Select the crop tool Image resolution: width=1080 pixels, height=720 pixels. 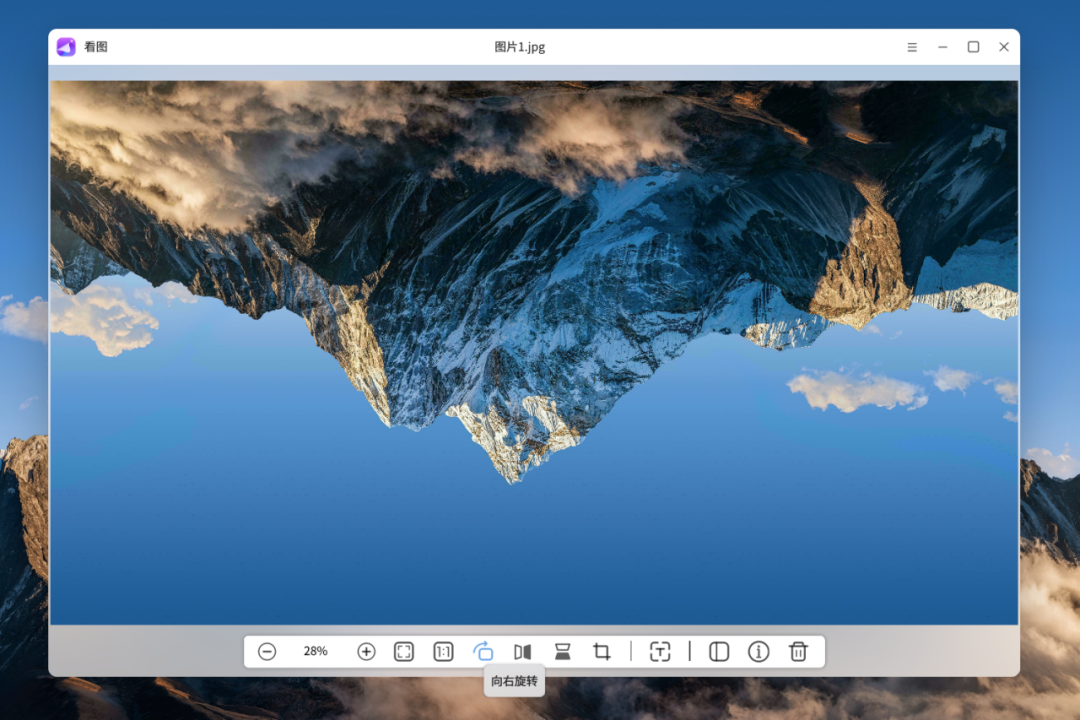(x=602, y=651)
